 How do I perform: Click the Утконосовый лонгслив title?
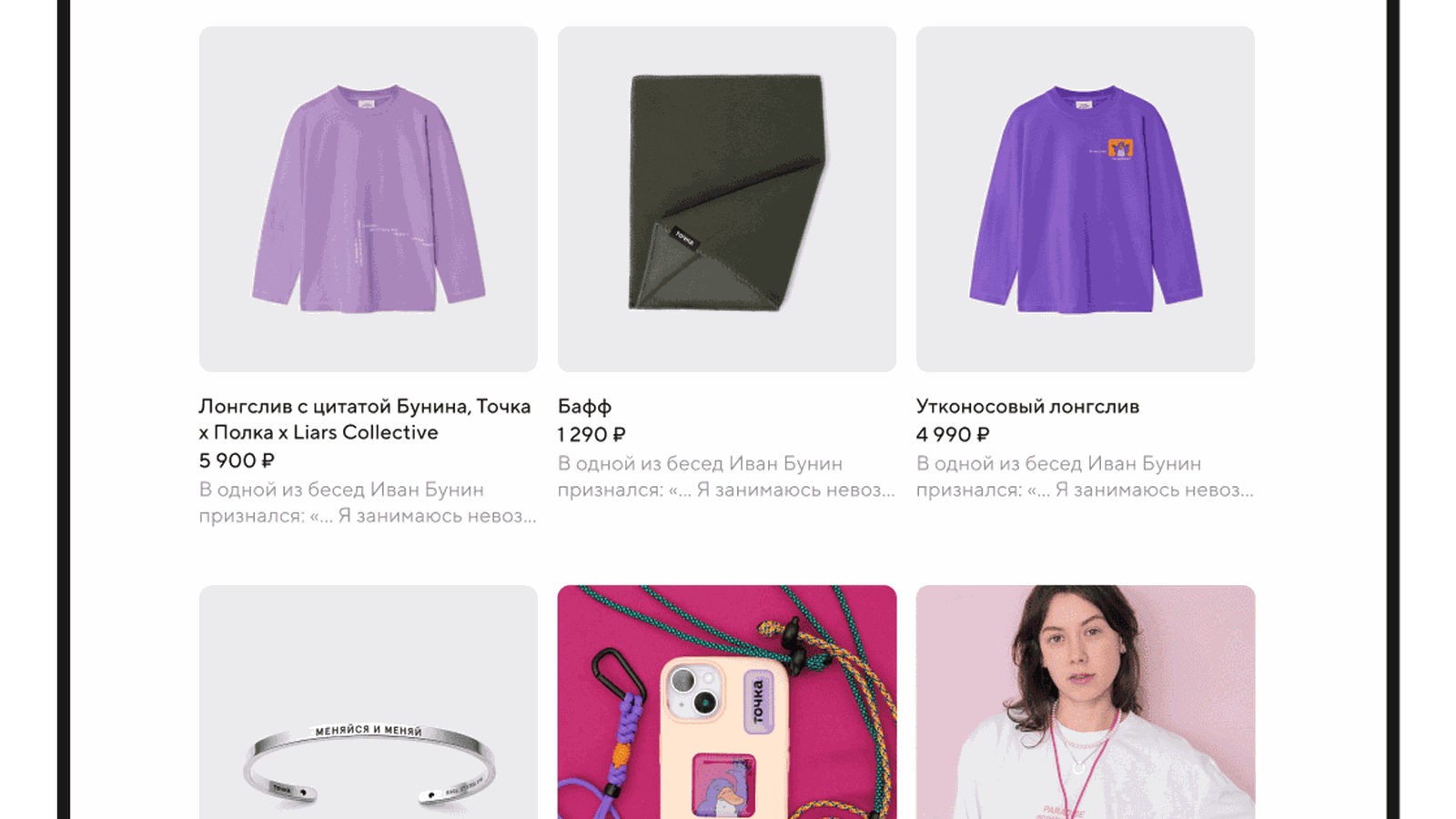1027,407
